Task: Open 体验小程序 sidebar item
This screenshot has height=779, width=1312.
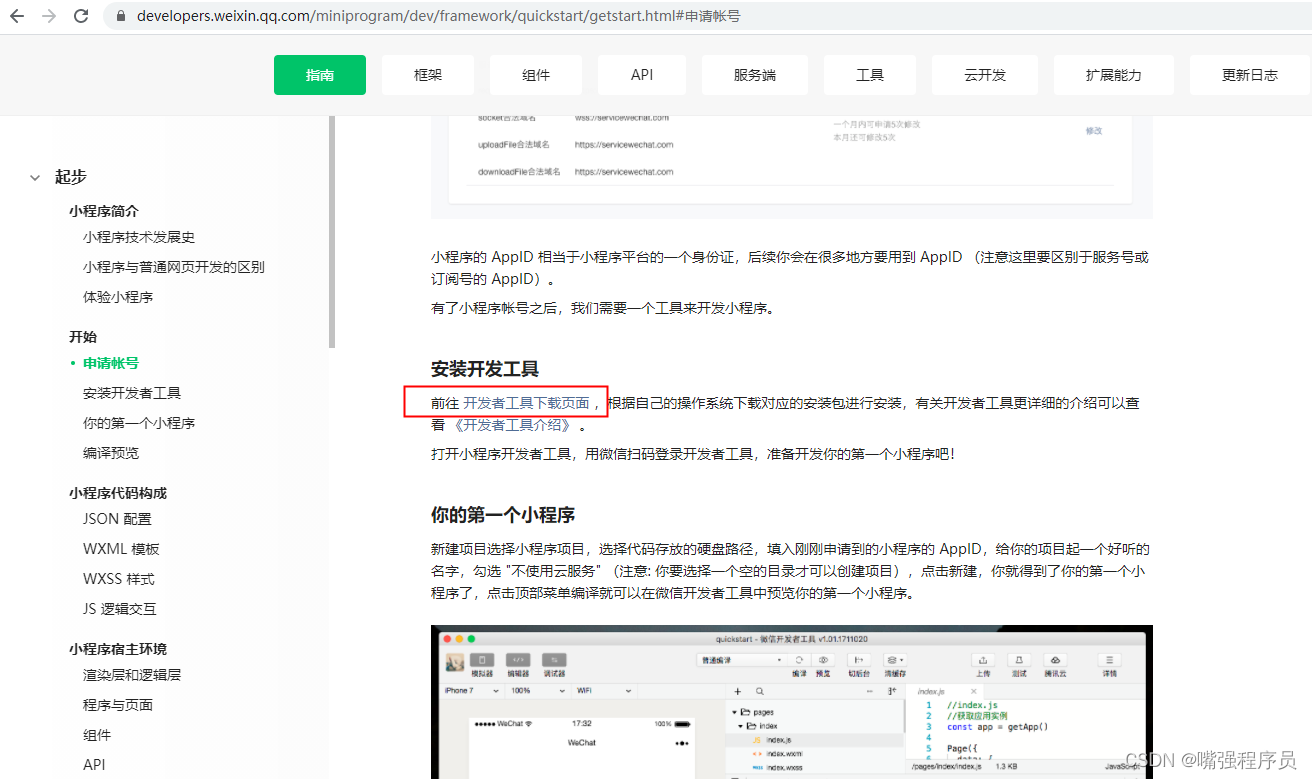Action: pyautogui.click(x=118, y=297)
